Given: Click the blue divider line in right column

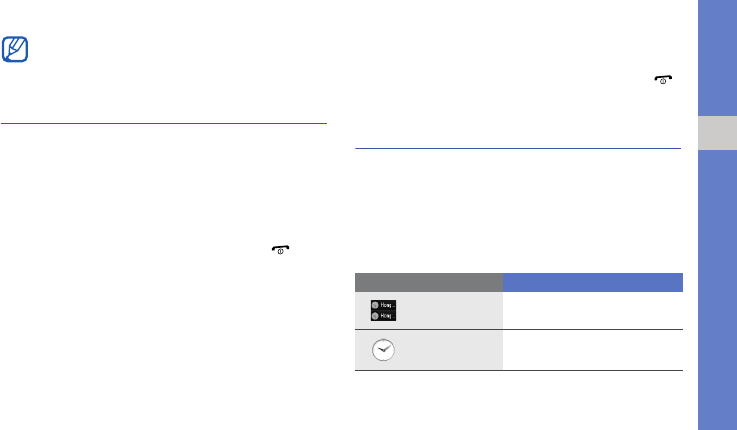Looking at the screenshot, I should click(518, 150).
